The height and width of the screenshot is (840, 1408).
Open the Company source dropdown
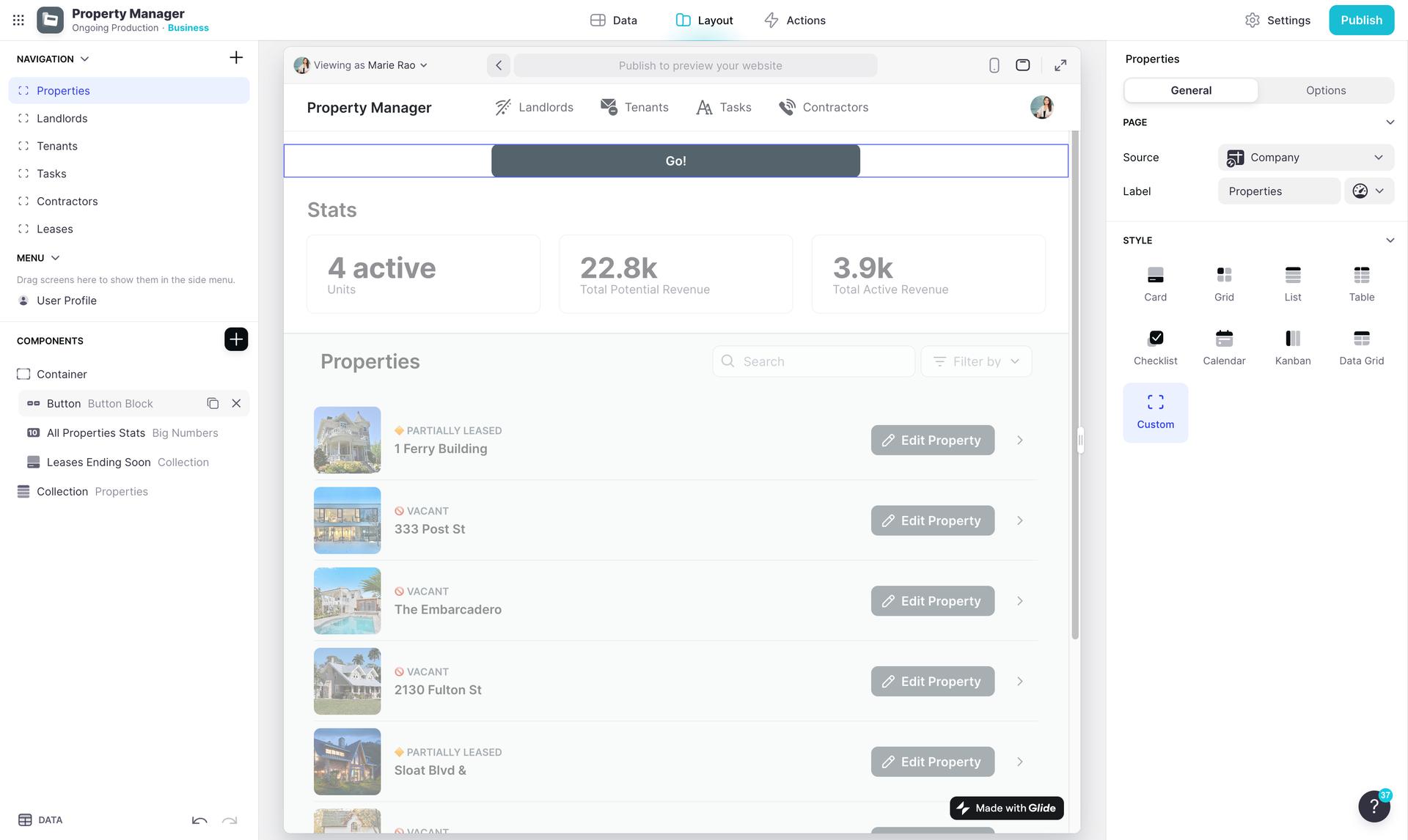(x=1305, y=158)
